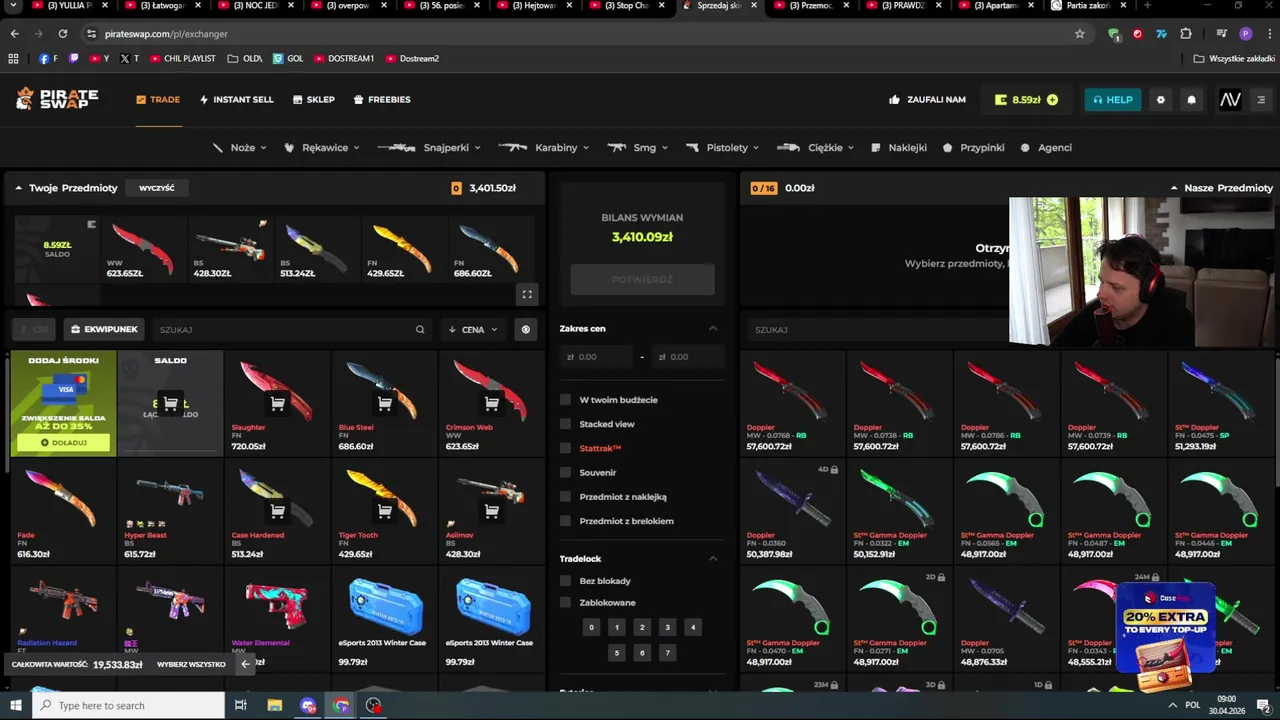Open Chrome from the taskbar
Screen dimensions: 1280x720
(341, 705)
